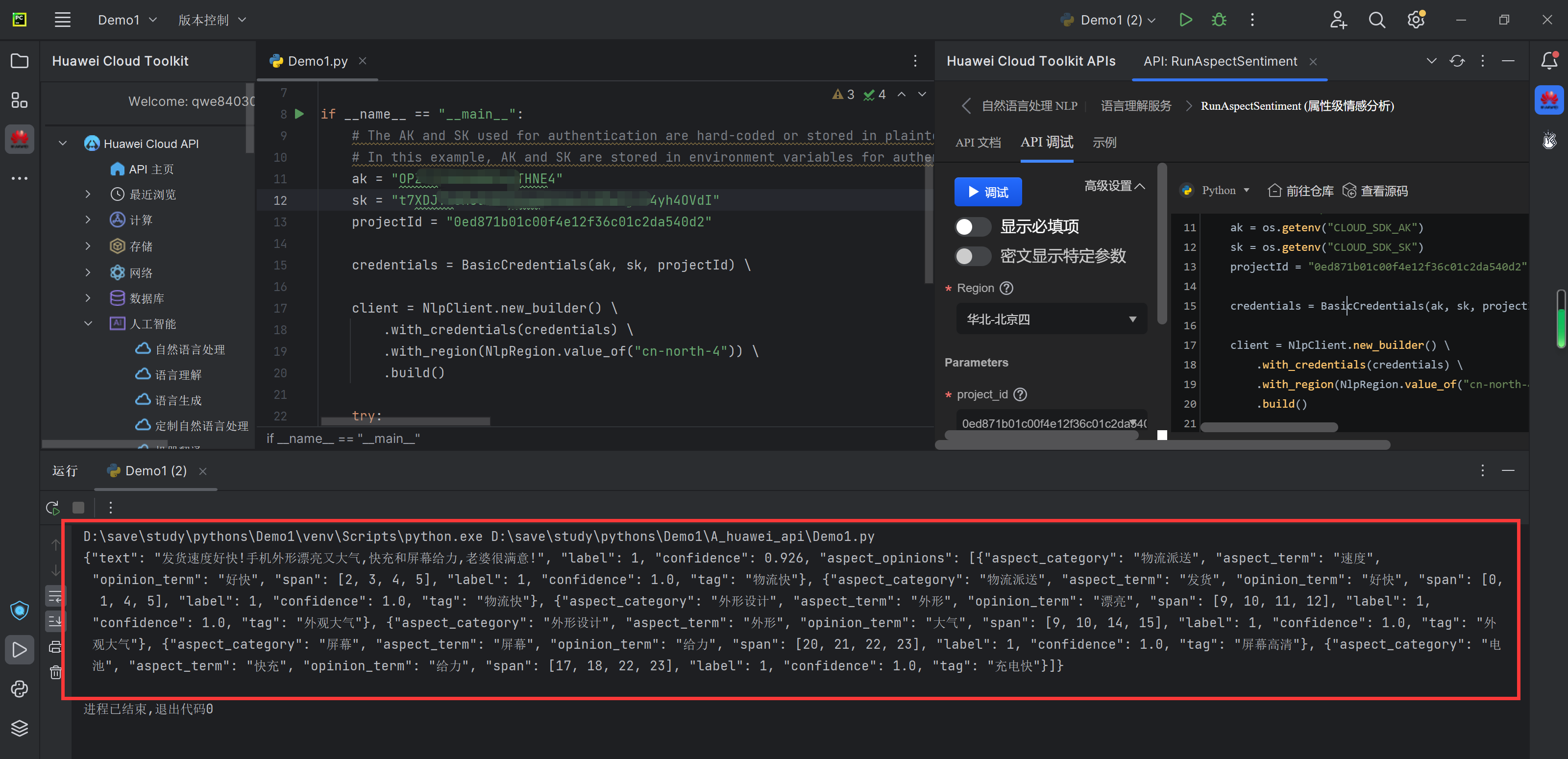This screenshot has height=759, width=1568.
Task: Click the refresh icon in API panel
Action: (1457, 61)
